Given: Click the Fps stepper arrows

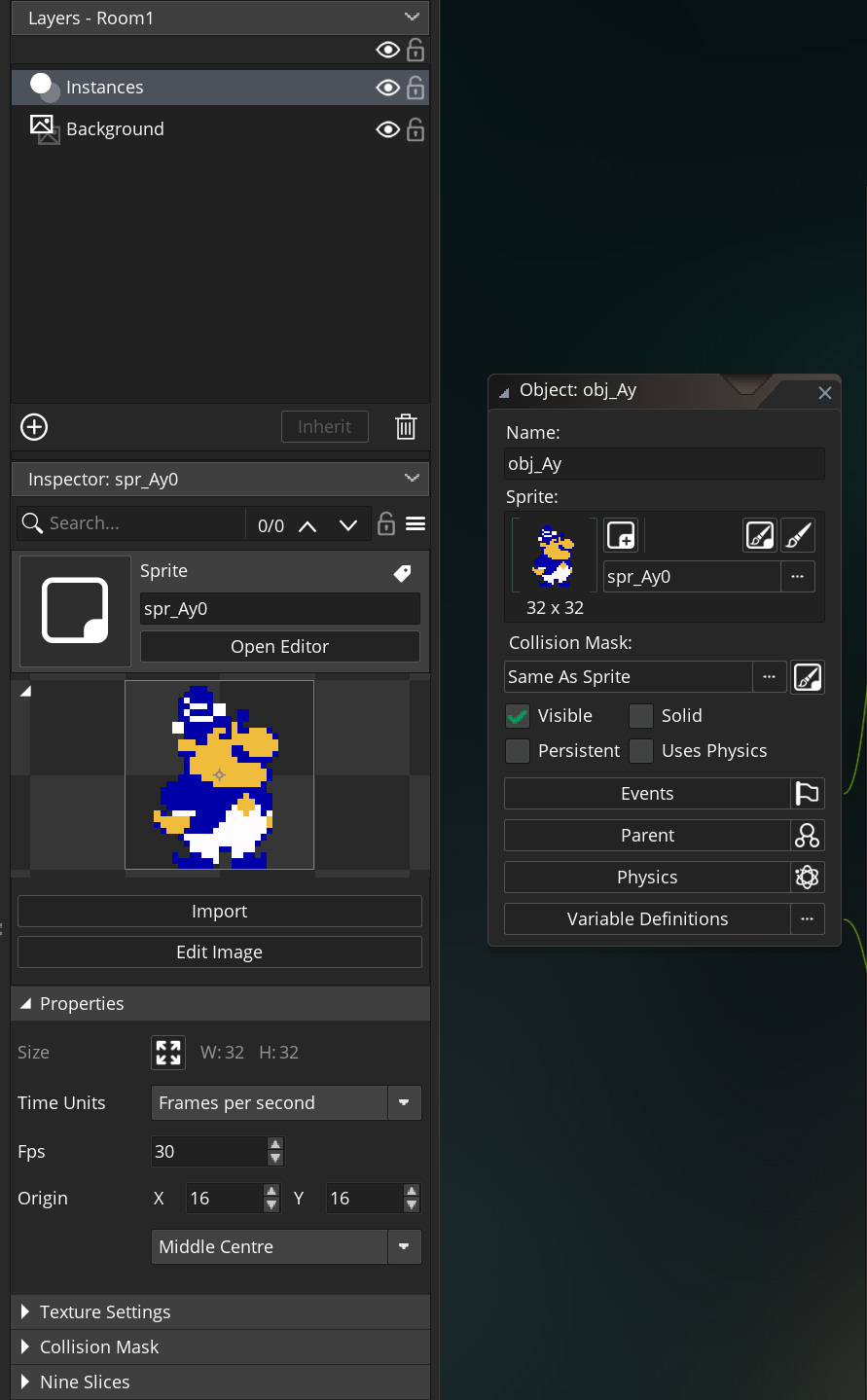Looking at the screenshot, I should [x=275, y=1151].
